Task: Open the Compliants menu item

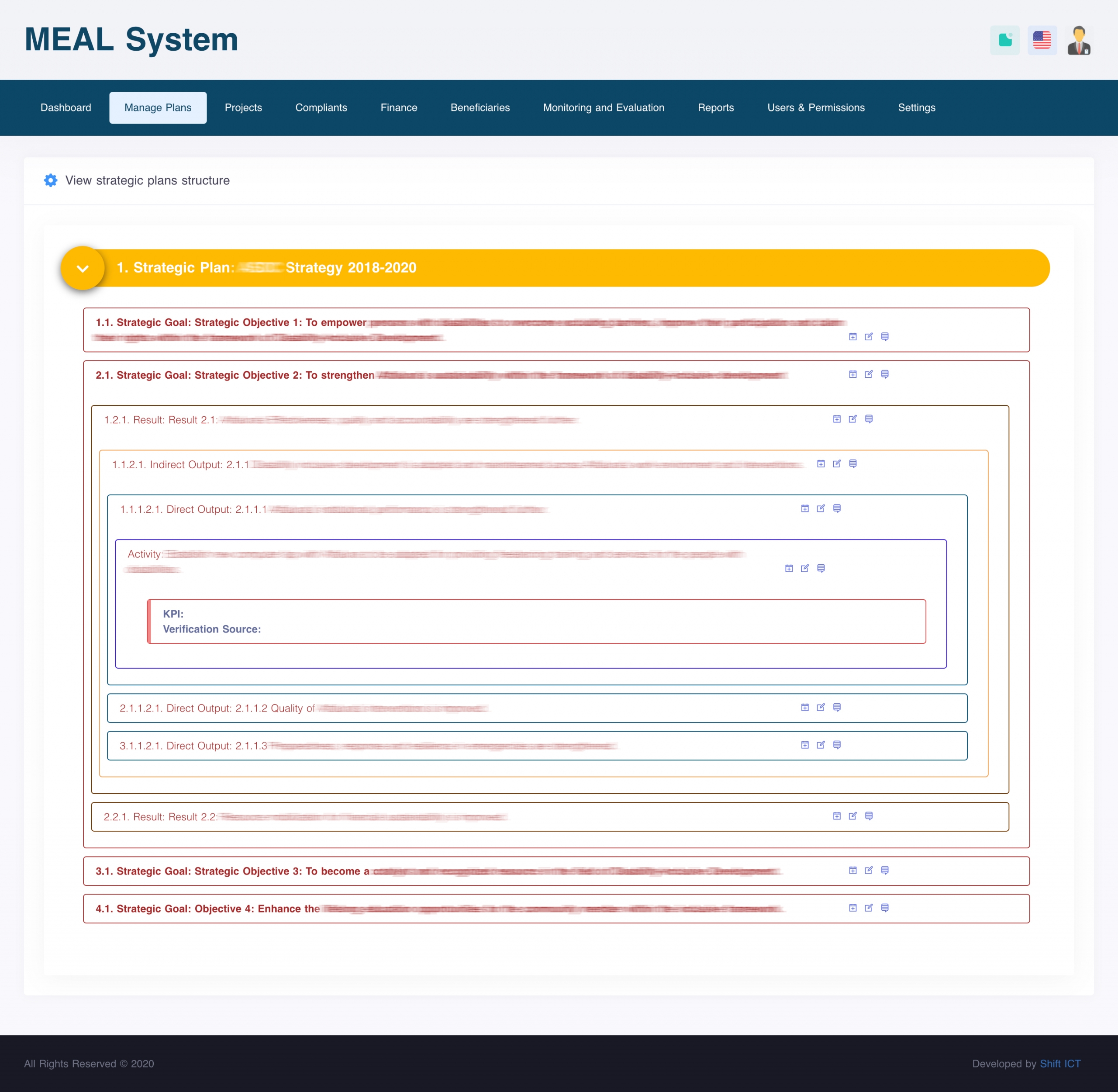Action: (321, 108)
